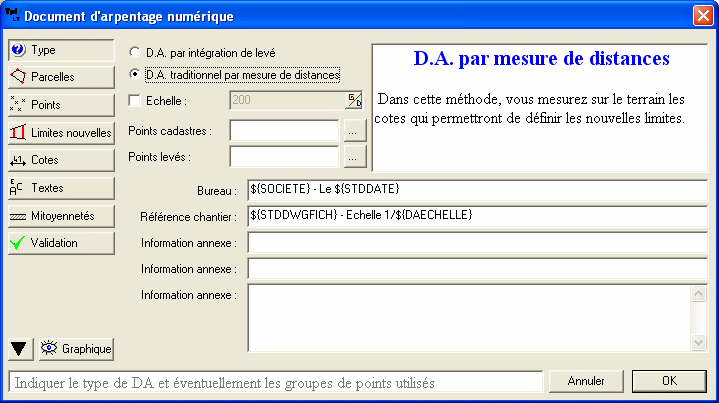Select D.A. traditionnel par mesure de distances
719x403 pixels.
pyautogui.click(x=136, y=75)
